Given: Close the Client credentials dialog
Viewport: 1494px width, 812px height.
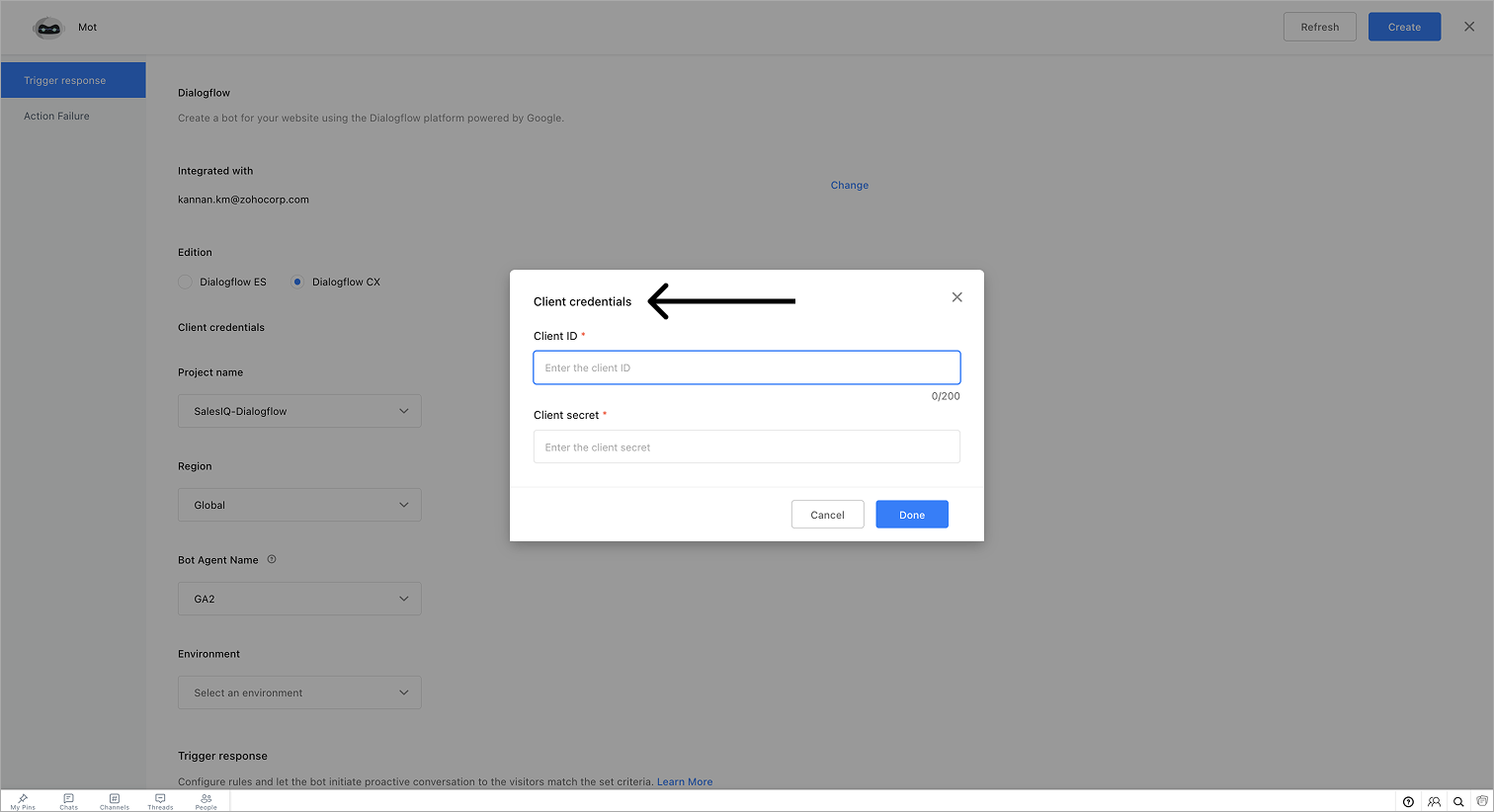Looking at the screenshot, I should [x=956, y=297].
